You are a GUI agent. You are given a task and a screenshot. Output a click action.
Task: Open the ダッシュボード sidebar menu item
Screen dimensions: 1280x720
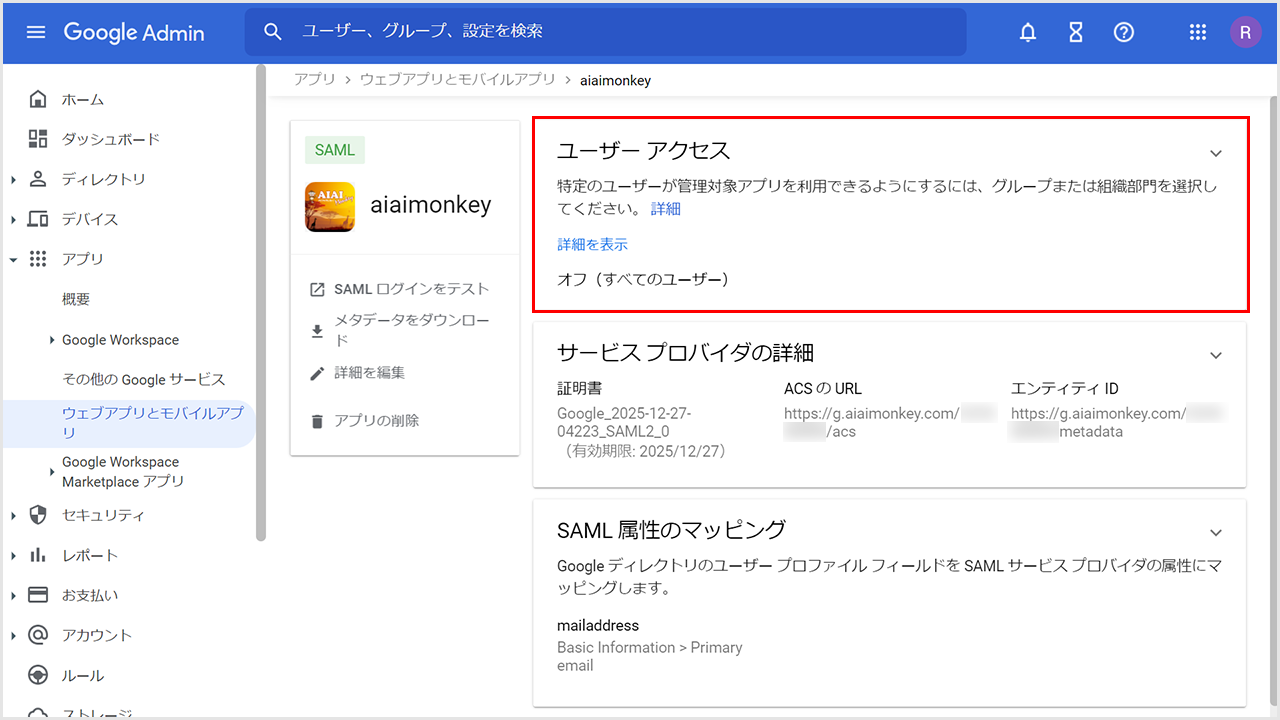[x=110, y=139]
